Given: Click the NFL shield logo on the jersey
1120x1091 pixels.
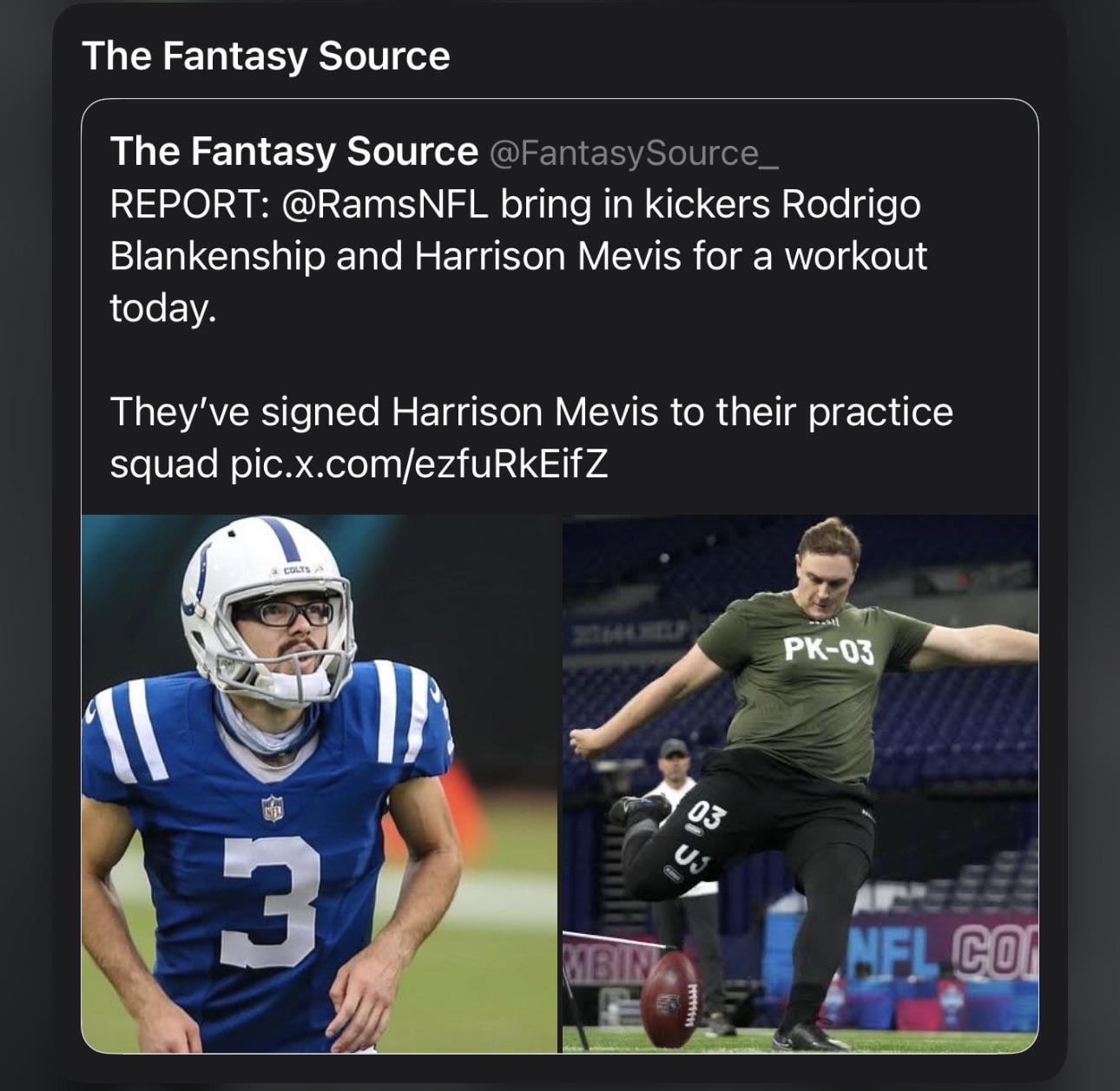Looking at the screenshot, I should point(273,808).
